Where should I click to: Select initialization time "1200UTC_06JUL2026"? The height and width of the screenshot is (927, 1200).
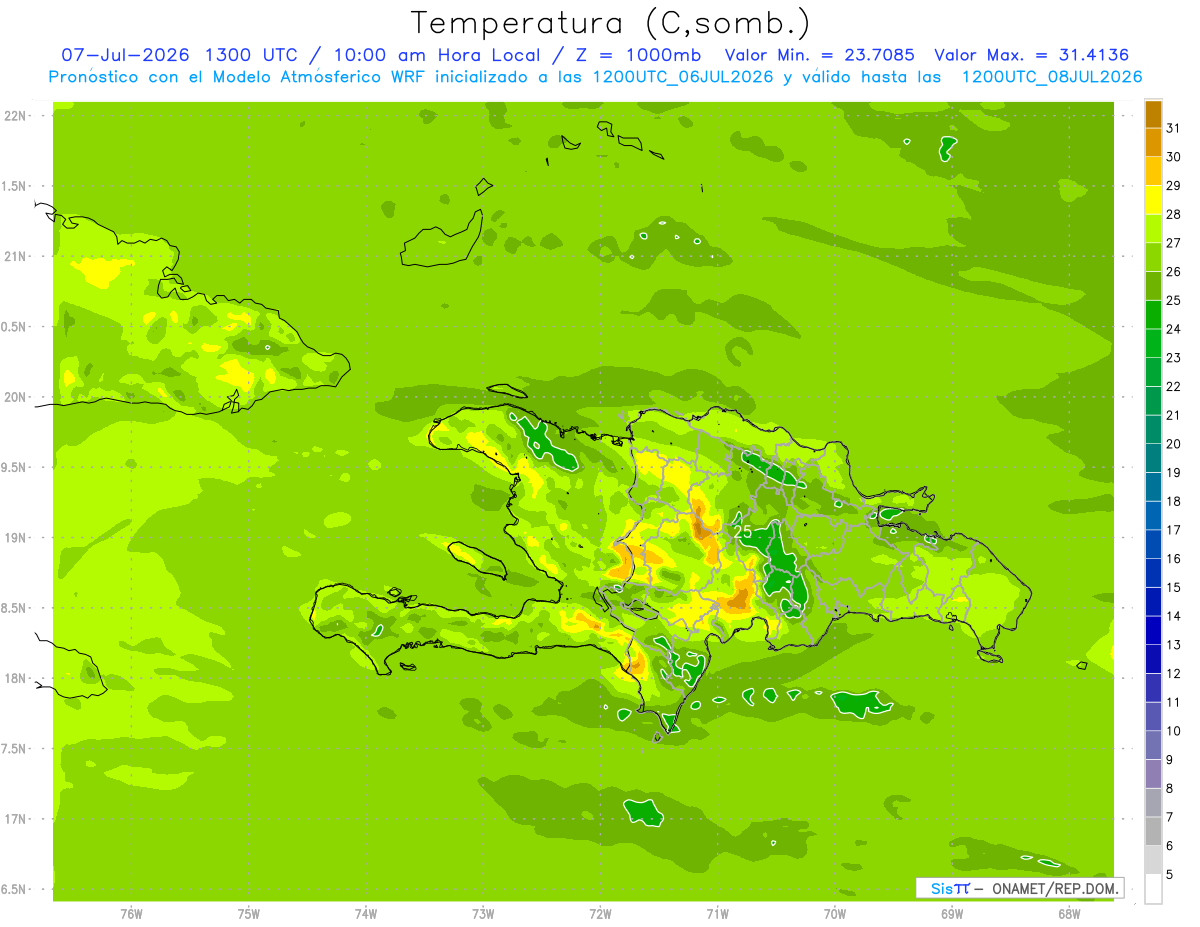(x=684, y=76)
